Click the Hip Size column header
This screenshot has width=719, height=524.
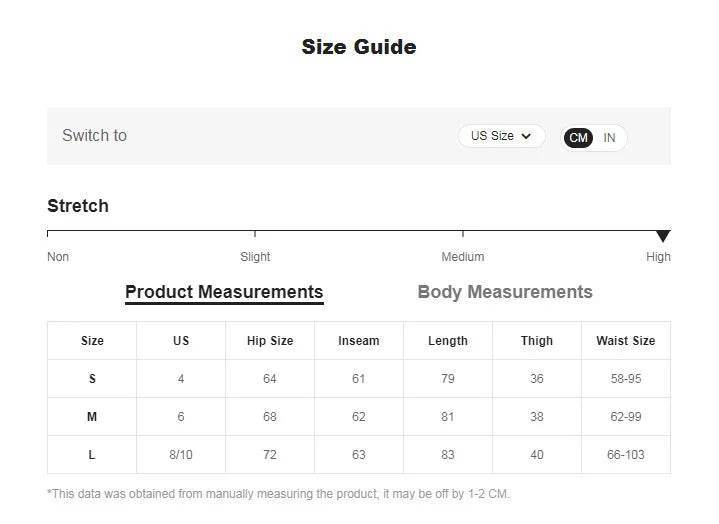[270, 341]
